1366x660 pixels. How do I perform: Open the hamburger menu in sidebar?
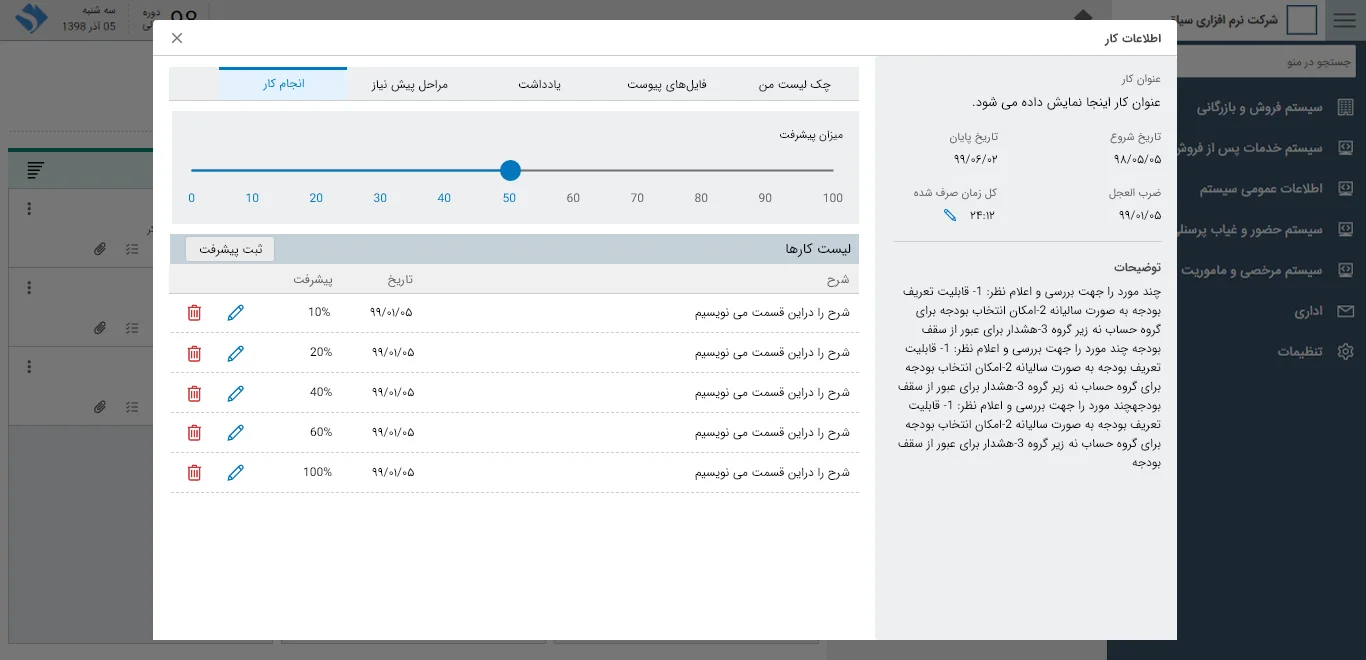coord(1345,20)
